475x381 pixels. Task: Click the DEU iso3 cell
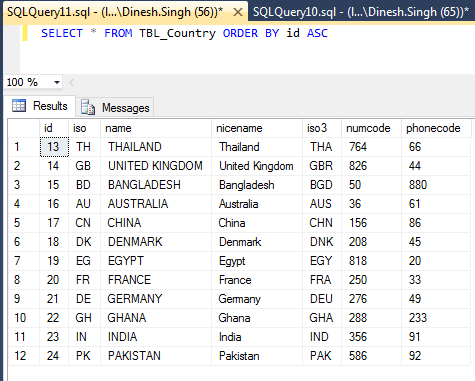[322, 299]
